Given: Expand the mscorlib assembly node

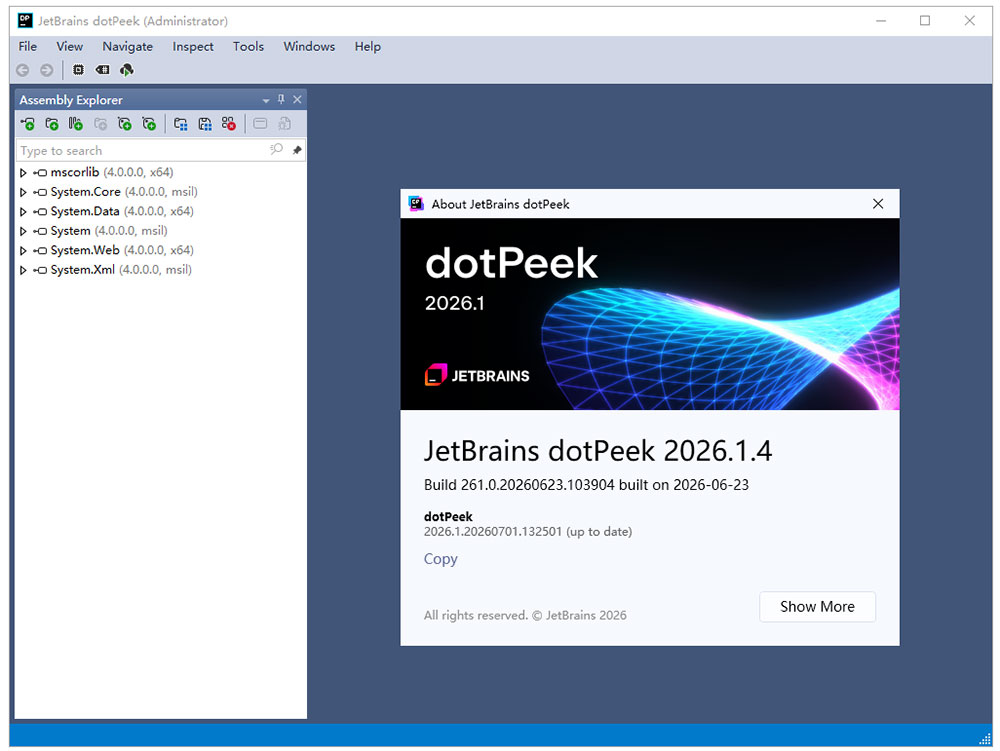Looking at the screenshot, I should [23, 173].
